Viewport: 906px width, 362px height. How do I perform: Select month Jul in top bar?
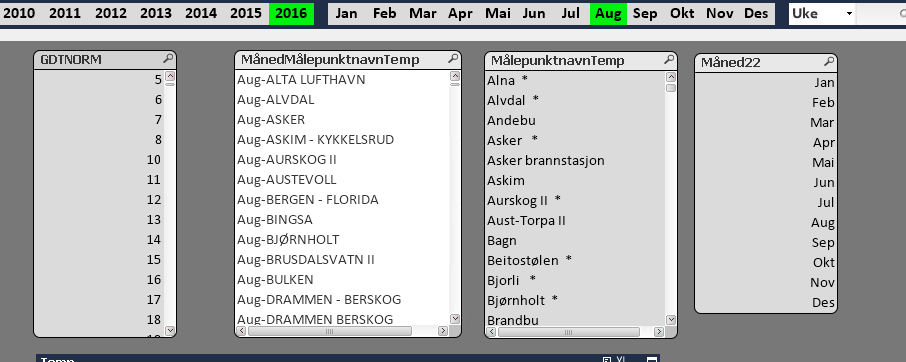570,14
